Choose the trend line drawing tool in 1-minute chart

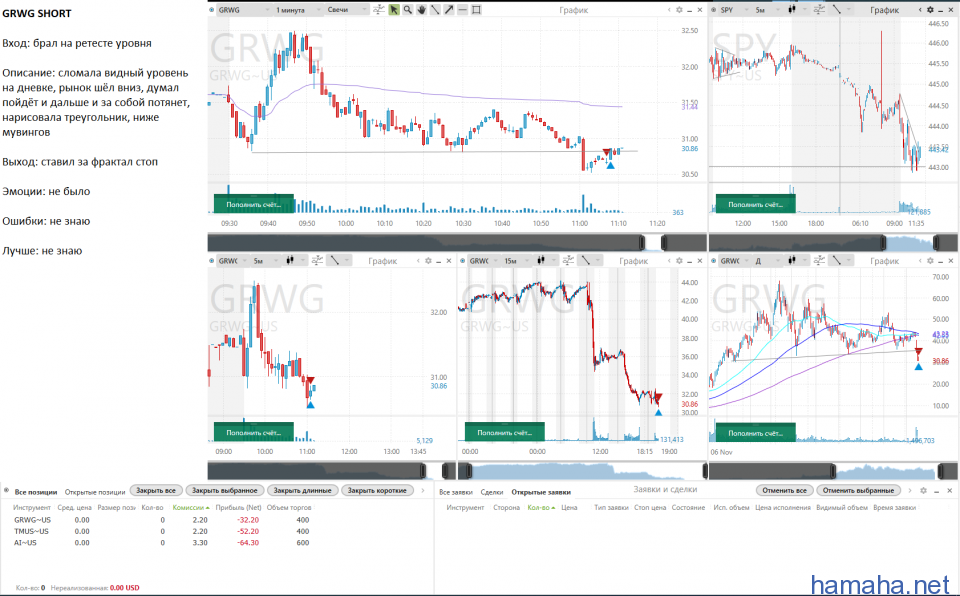click(435, 10)
